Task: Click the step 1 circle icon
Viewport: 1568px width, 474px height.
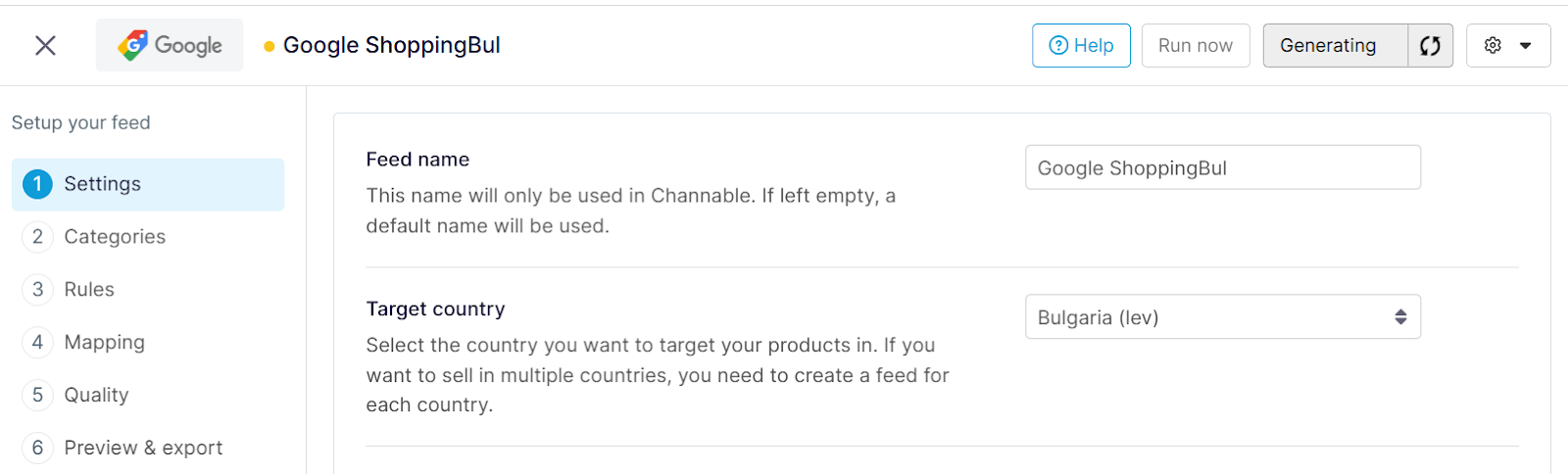Action: (37, 184)
